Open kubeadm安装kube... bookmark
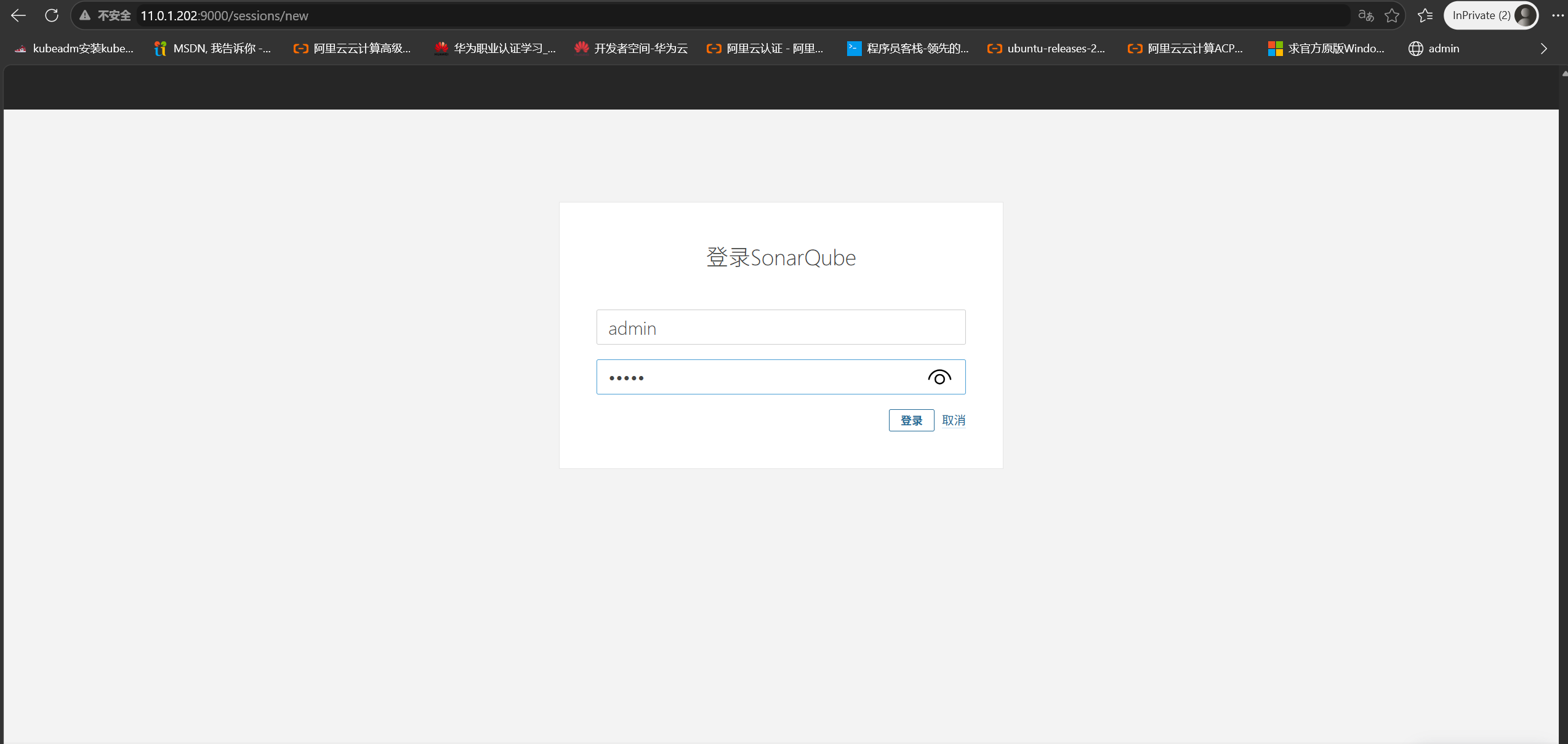The image size is (1568, 744). click(x=74, y=49)
